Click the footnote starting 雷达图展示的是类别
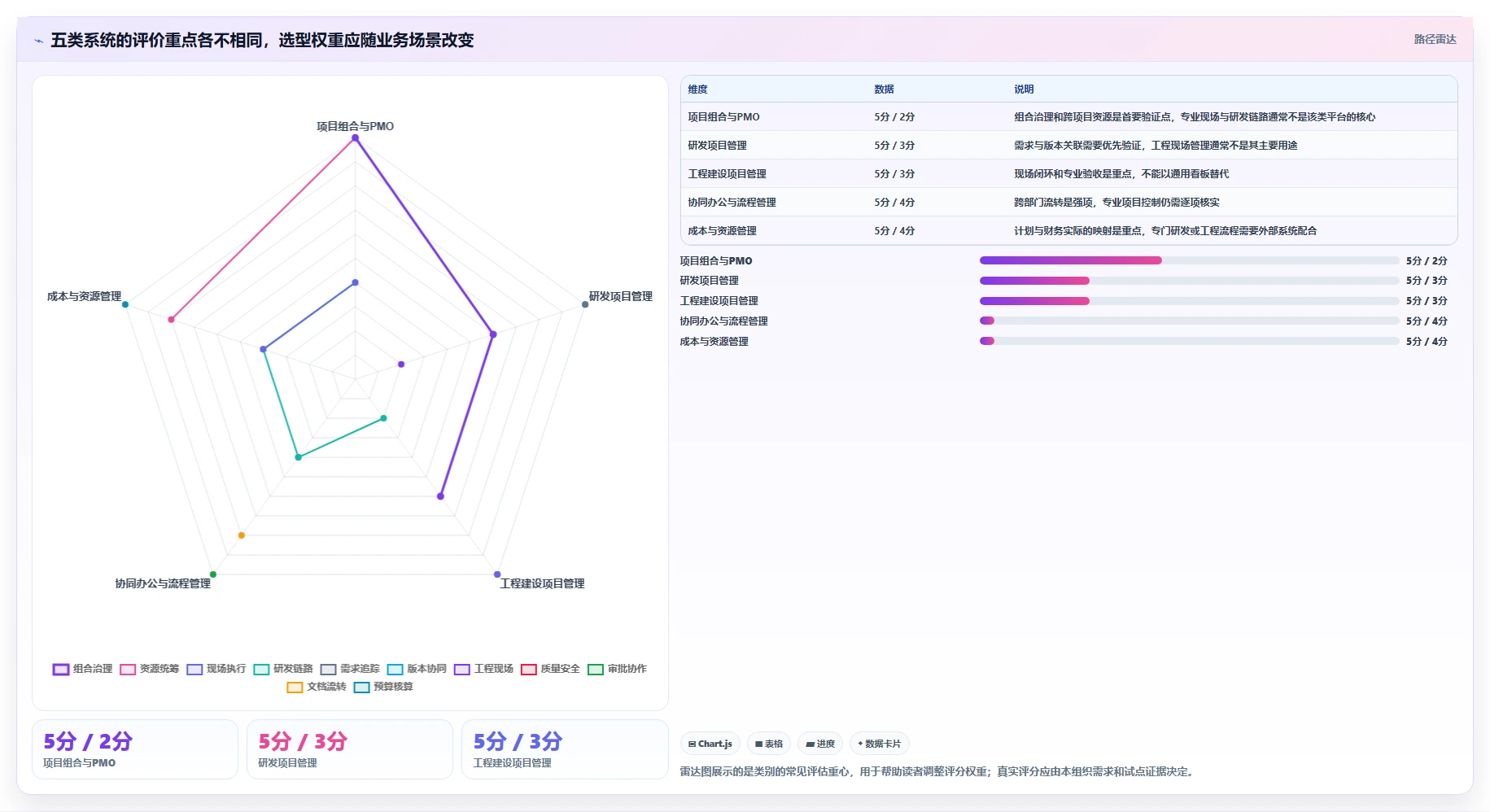Screen dimensions: 1490x812 pyautogui.click(x=939, y=771)
